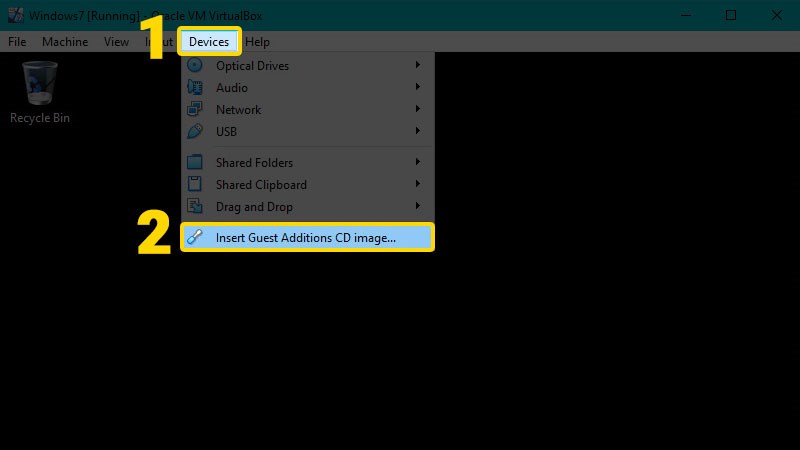Viewport: 800px width, 450px height.
Task: Expand the Optical Drives submenu arrow
Action: pos(417,65)
